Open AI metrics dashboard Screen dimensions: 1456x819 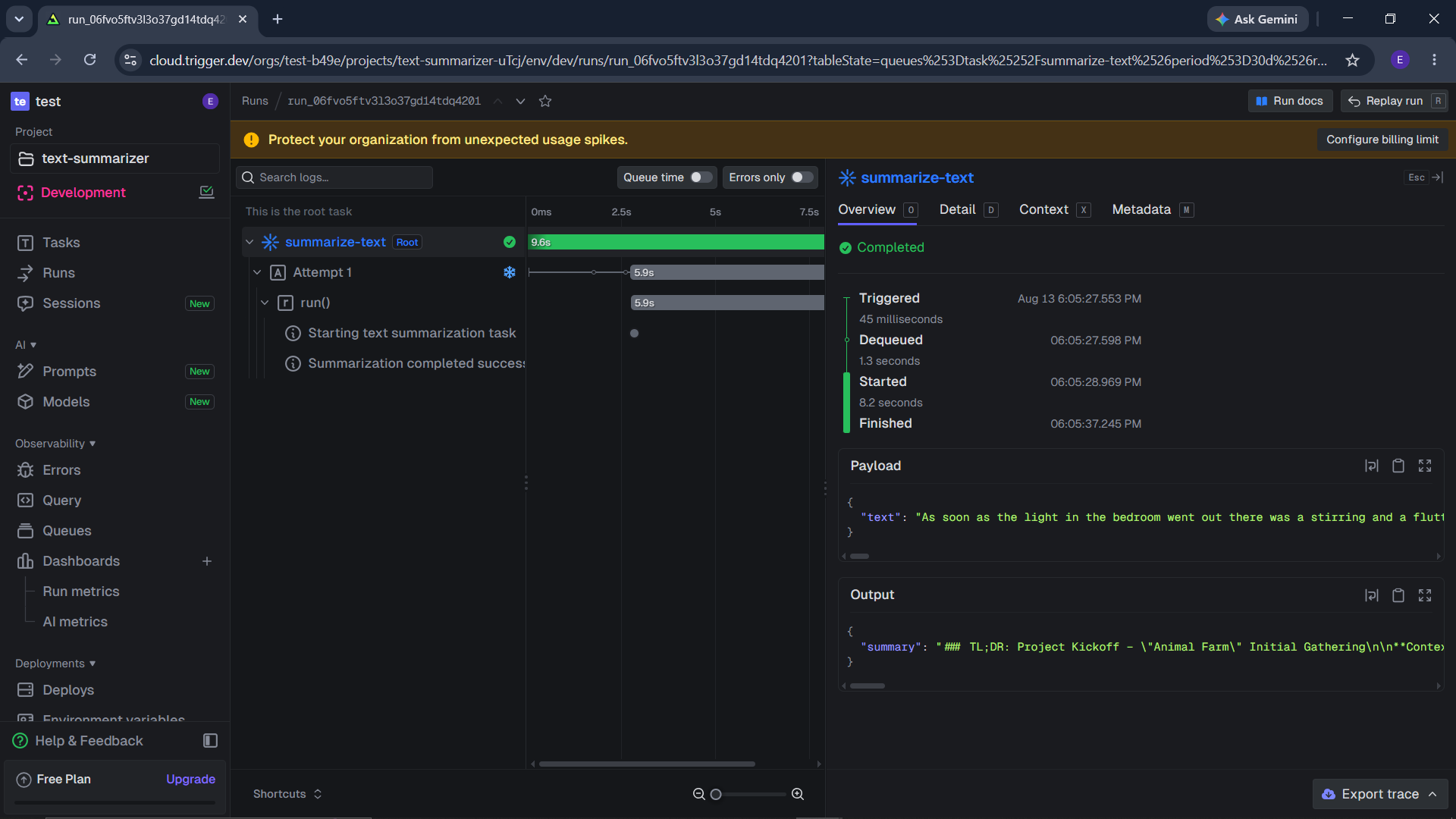point(75,622)
